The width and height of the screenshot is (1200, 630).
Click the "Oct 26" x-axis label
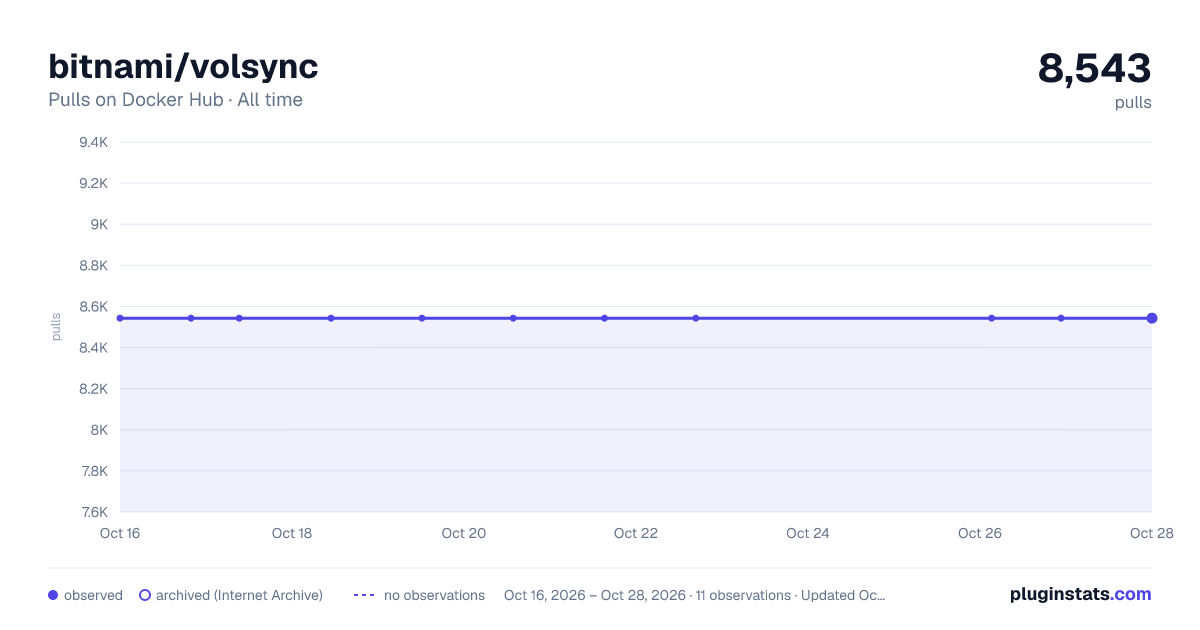click(x=980, y=533)
